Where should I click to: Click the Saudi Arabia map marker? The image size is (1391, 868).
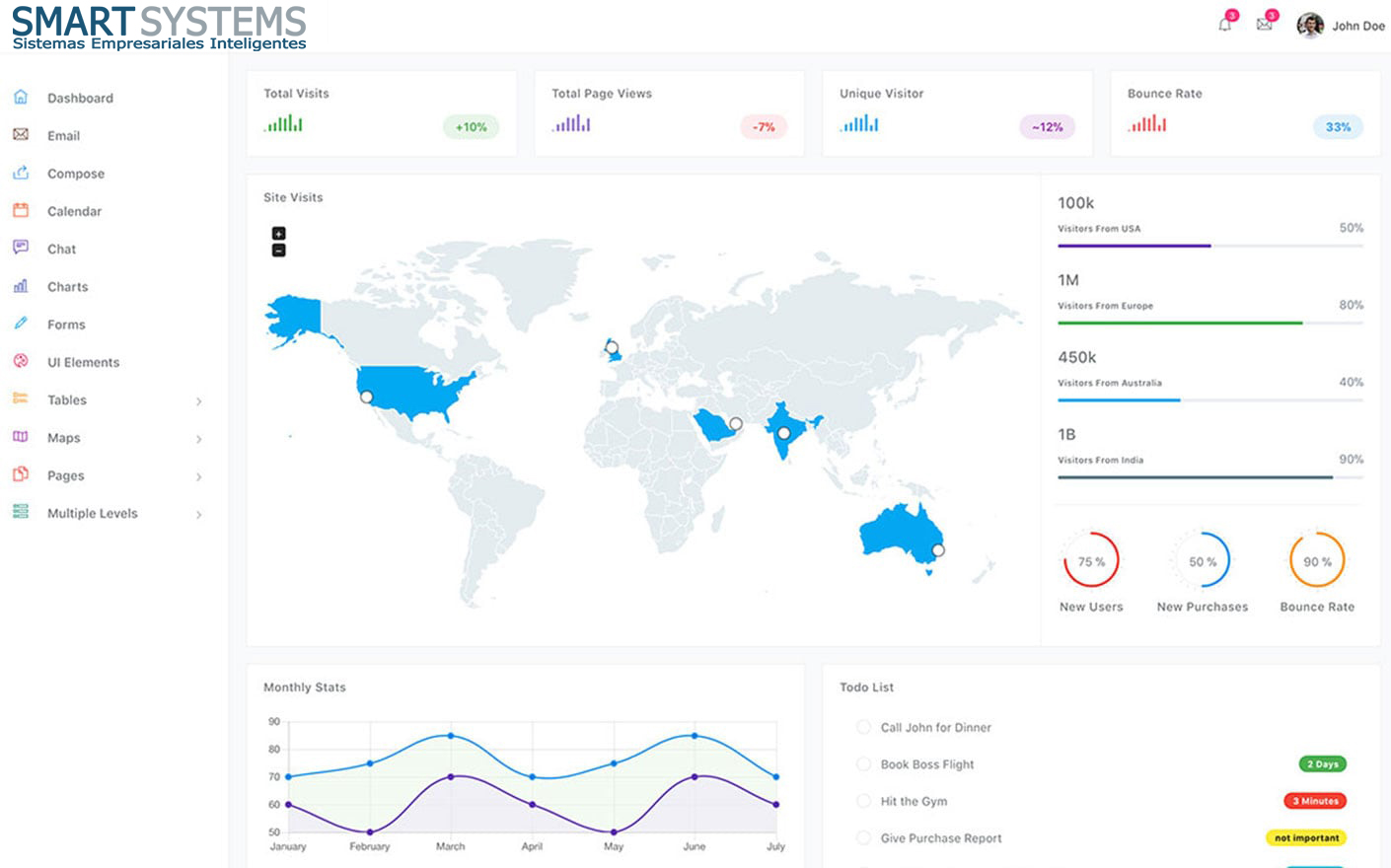pyautogui.click(x=736, y=423)
